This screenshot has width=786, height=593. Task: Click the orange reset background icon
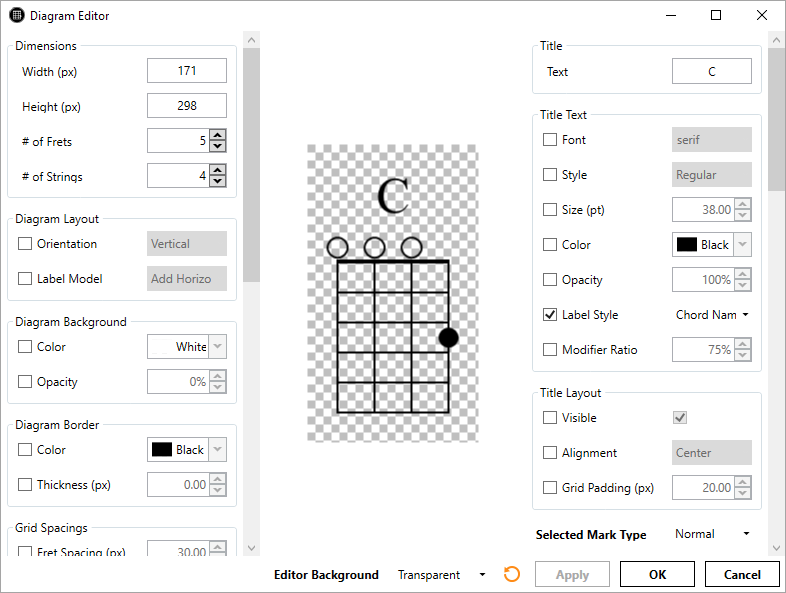(512, 574)
